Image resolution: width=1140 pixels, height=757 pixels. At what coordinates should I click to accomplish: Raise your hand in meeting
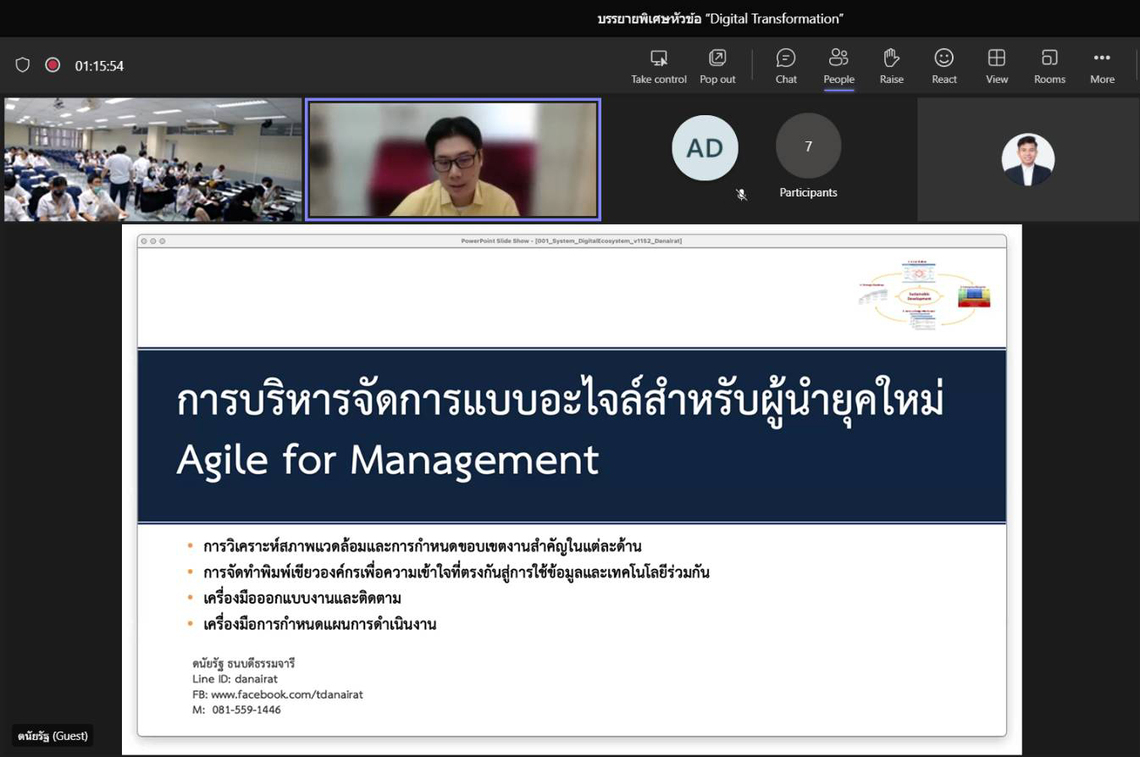[x=891, y=66]
